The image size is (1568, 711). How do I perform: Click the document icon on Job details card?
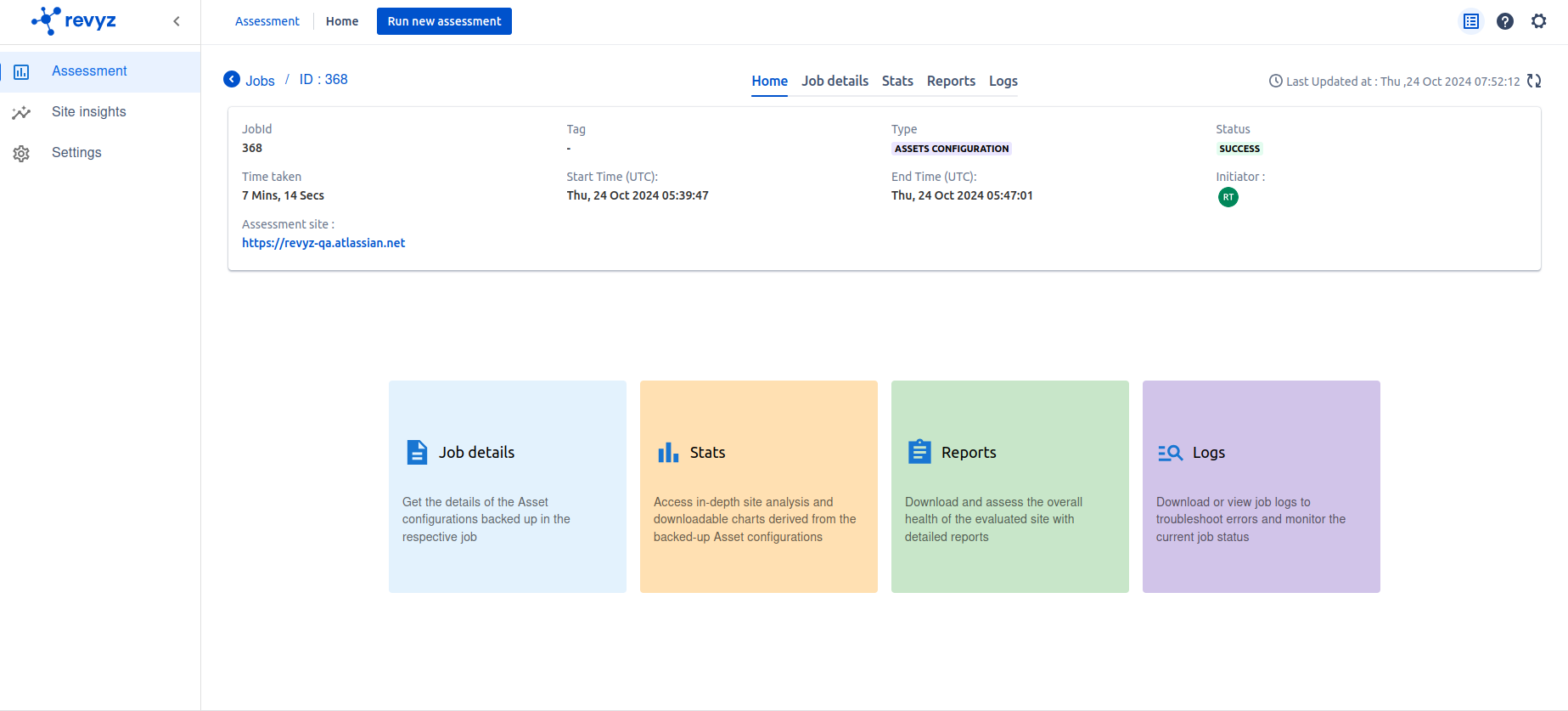pyautogui.click(x=417, y=452)
